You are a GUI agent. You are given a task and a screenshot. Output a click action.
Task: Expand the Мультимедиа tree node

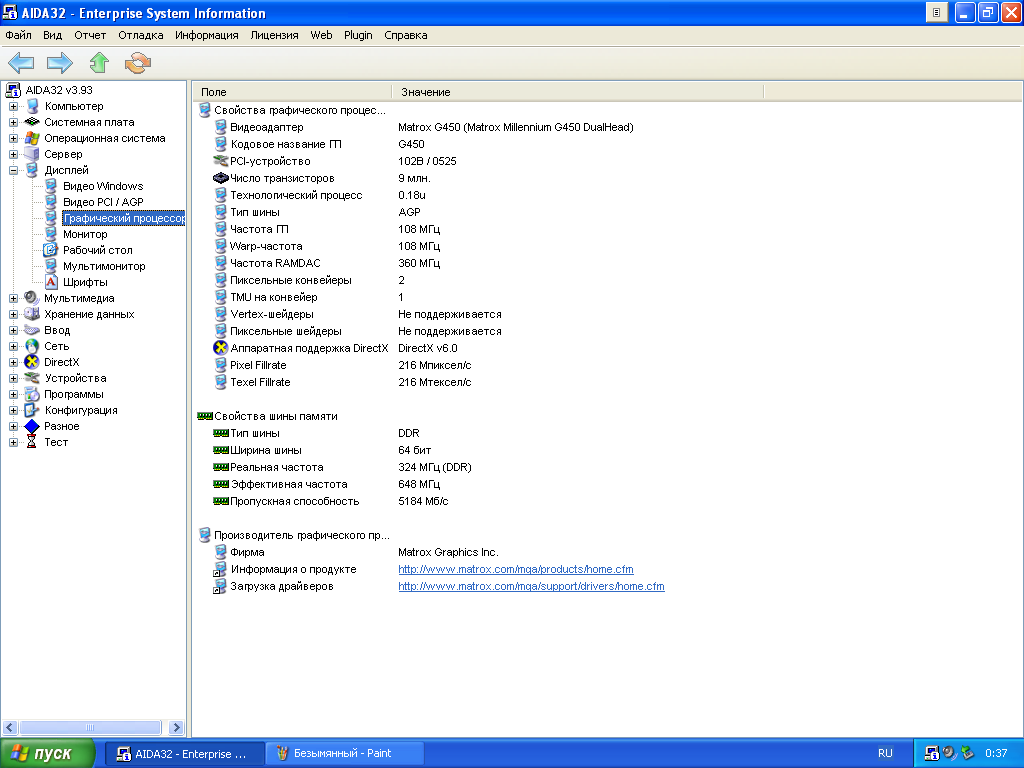pos(14,298)
